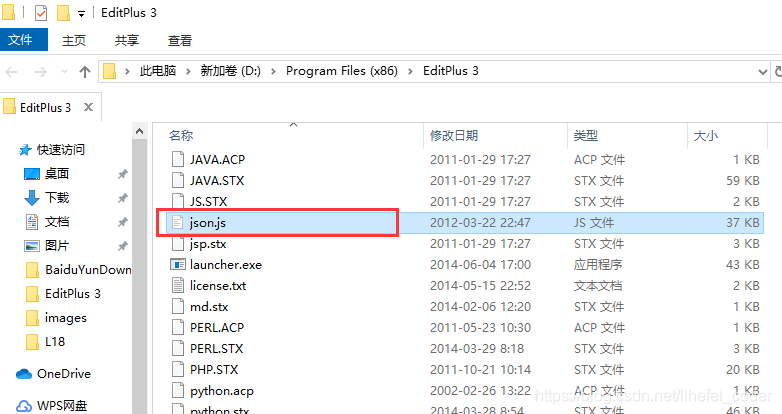The width and height of the screenshot is (782, 414).
Task: Click the properties checkmark icon in title bar
Action: click(41, 13)
